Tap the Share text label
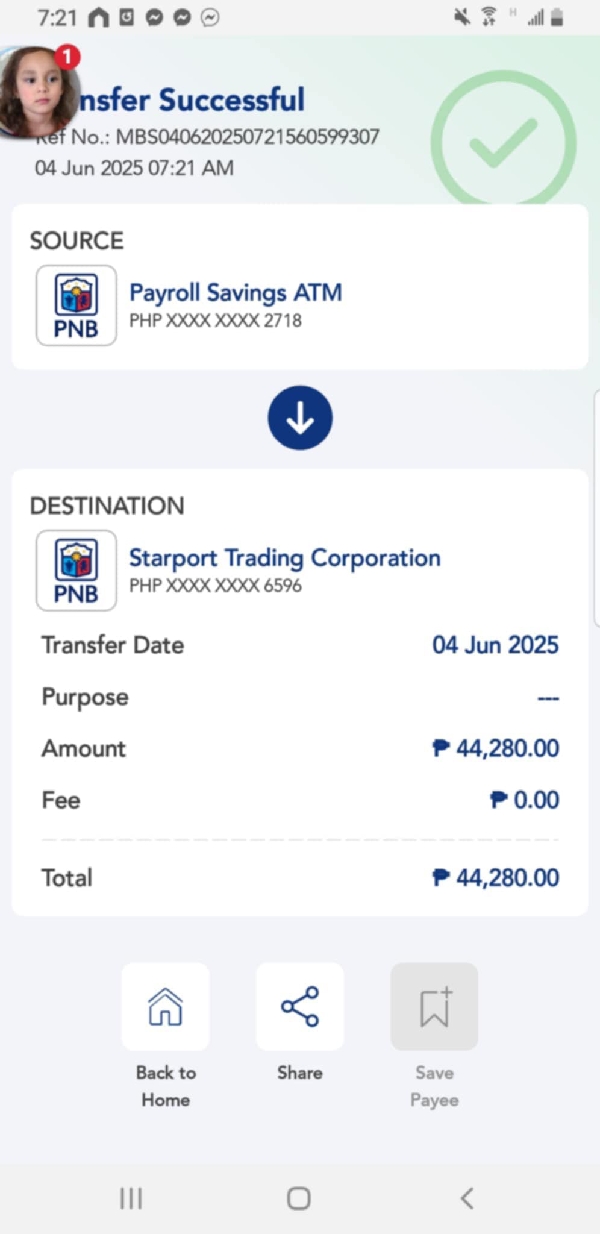 [300, 1073]
